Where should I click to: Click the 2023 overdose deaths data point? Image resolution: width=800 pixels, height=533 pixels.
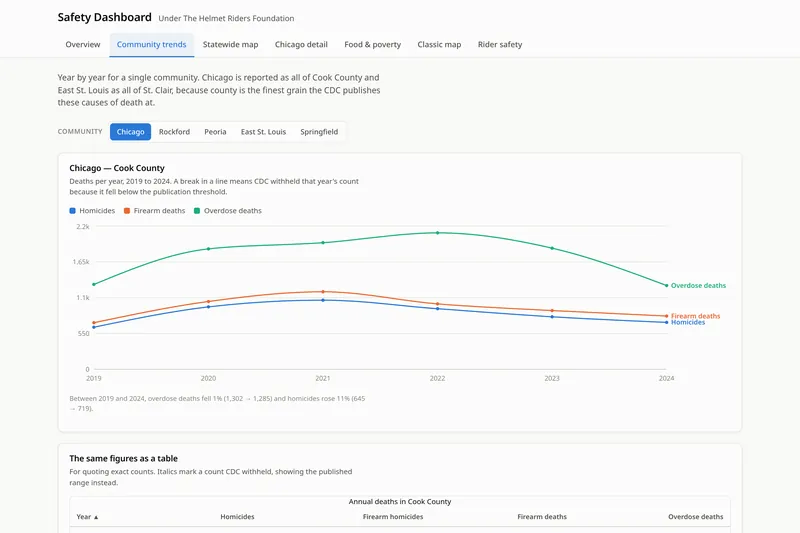[x=552, y=248]
